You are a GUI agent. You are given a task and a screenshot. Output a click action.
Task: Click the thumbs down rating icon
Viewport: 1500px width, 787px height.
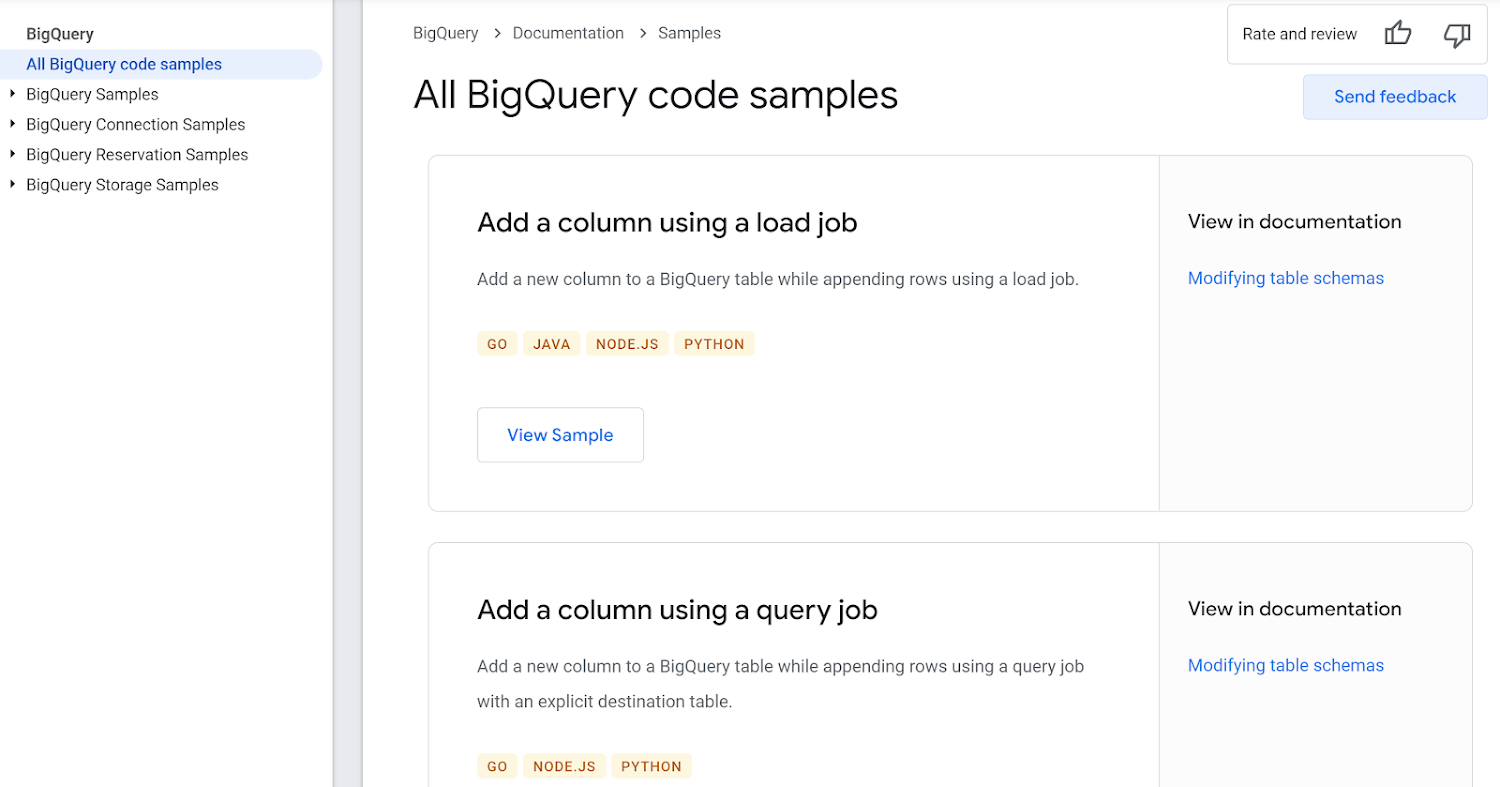click(1456, 35)
